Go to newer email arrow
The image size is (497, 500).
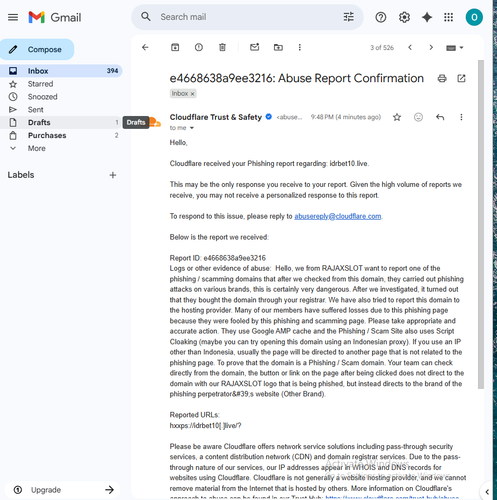point(410,47)
